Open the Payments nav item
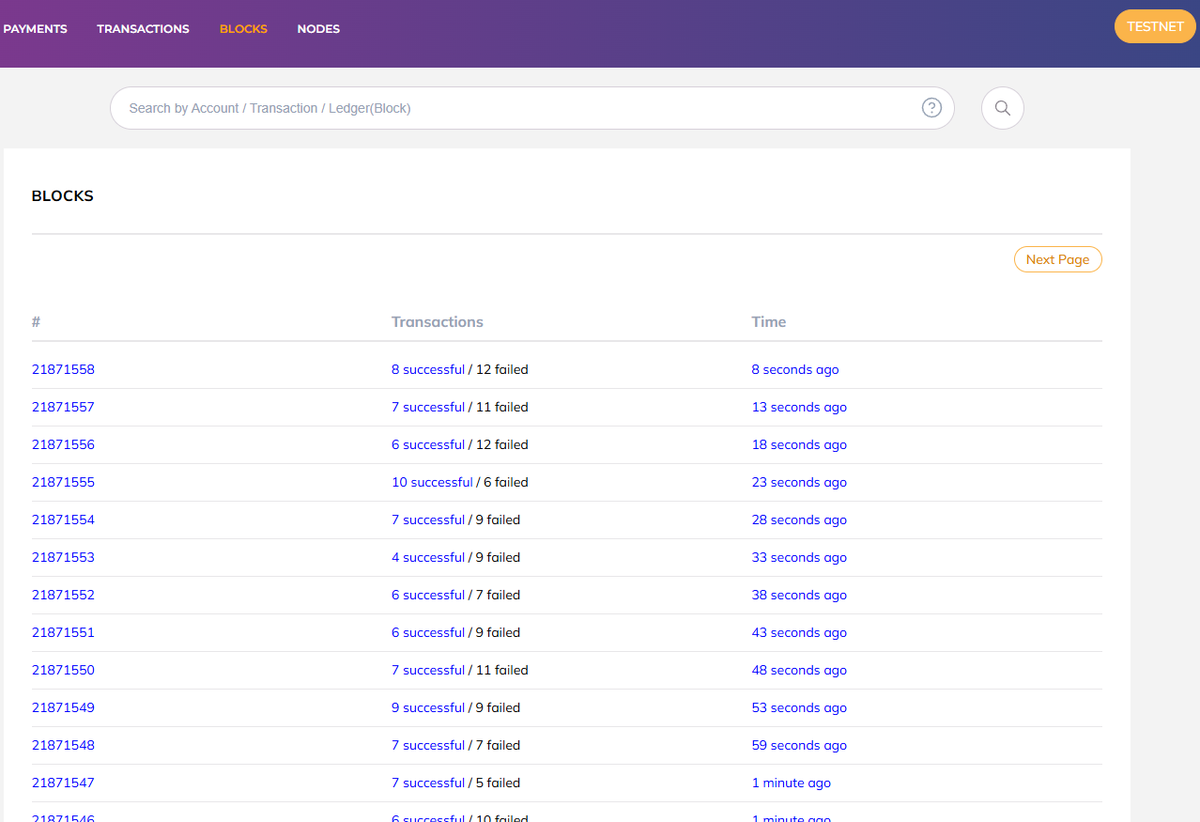1200x822 pixels. coord(35,29)
